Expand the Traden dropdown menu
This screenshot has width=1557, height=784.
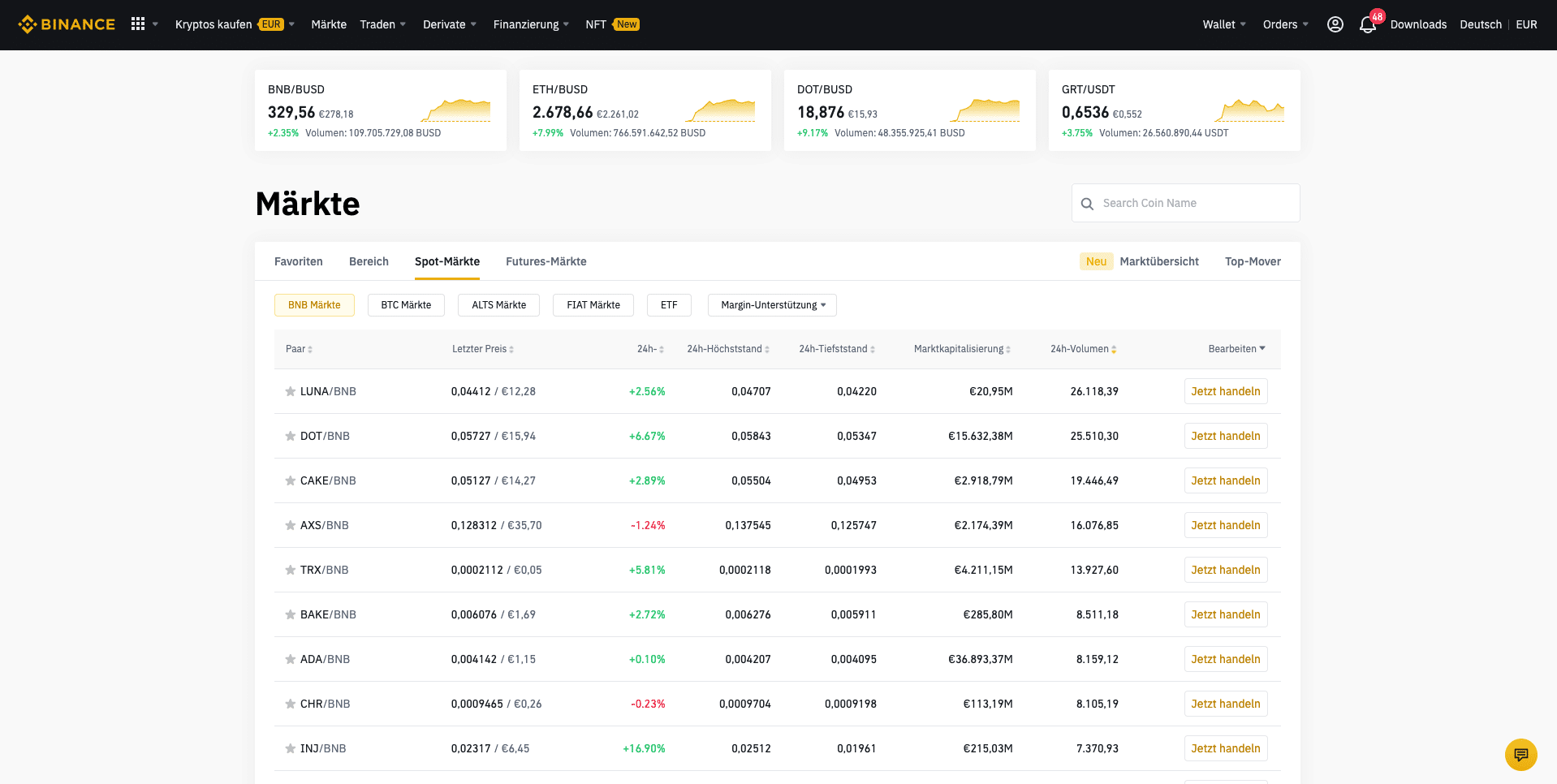click(x=382, y=24)
